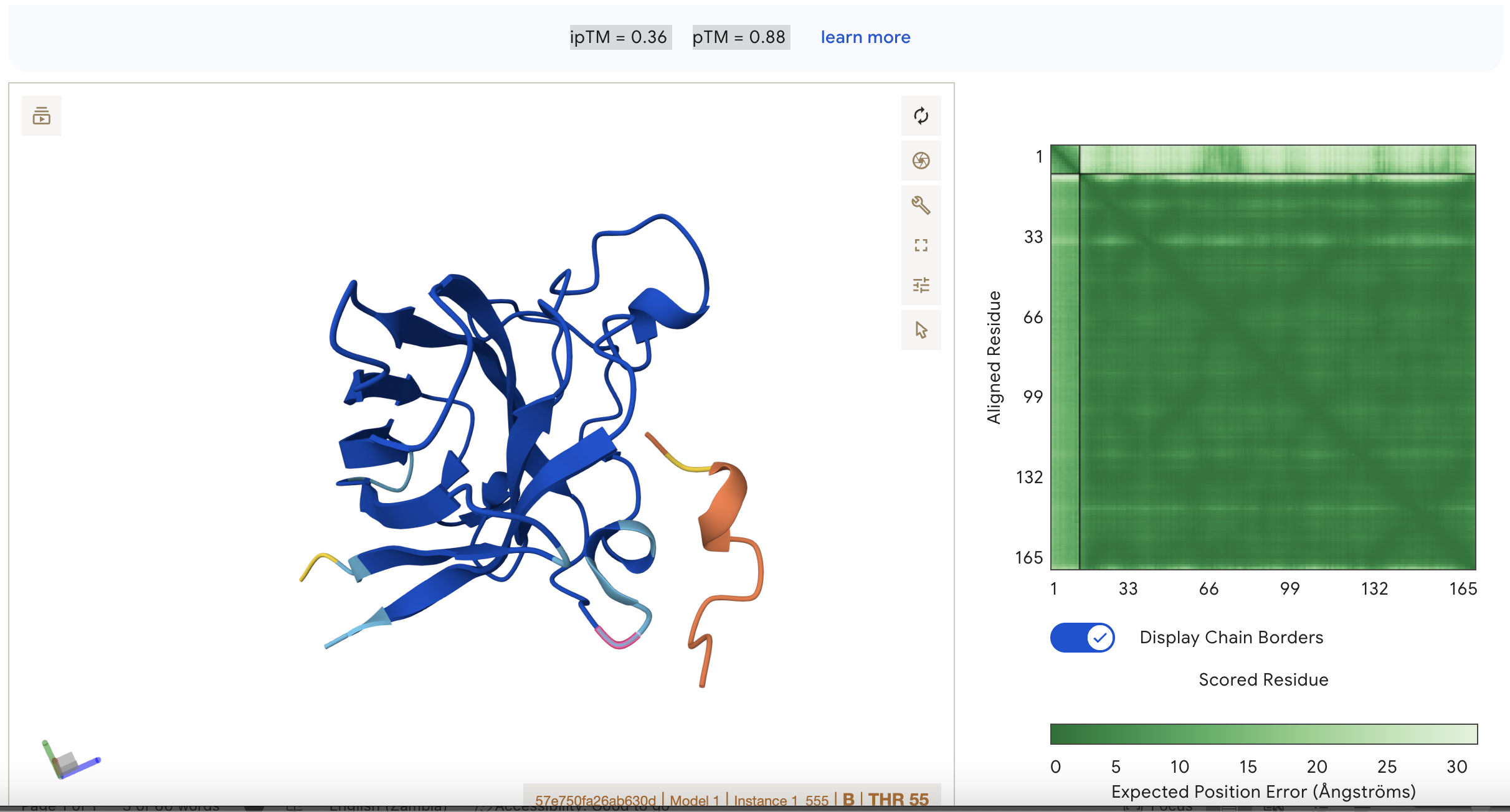Image resolution: width=1510 pixels, height=812 pixels.
Task: Click chain B in the selection label
Action: pos(848,800)
